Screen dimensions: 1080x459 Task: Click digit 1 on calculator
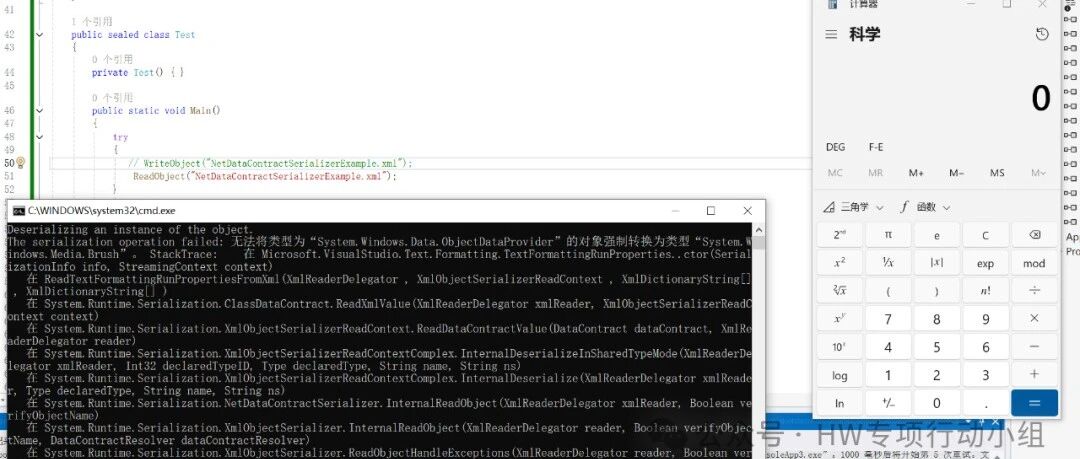[x=888, y=376]
